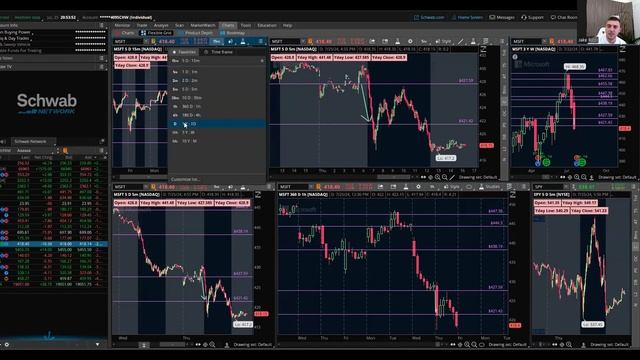
Task: Open the Trade tab
Action: [142, 25]
